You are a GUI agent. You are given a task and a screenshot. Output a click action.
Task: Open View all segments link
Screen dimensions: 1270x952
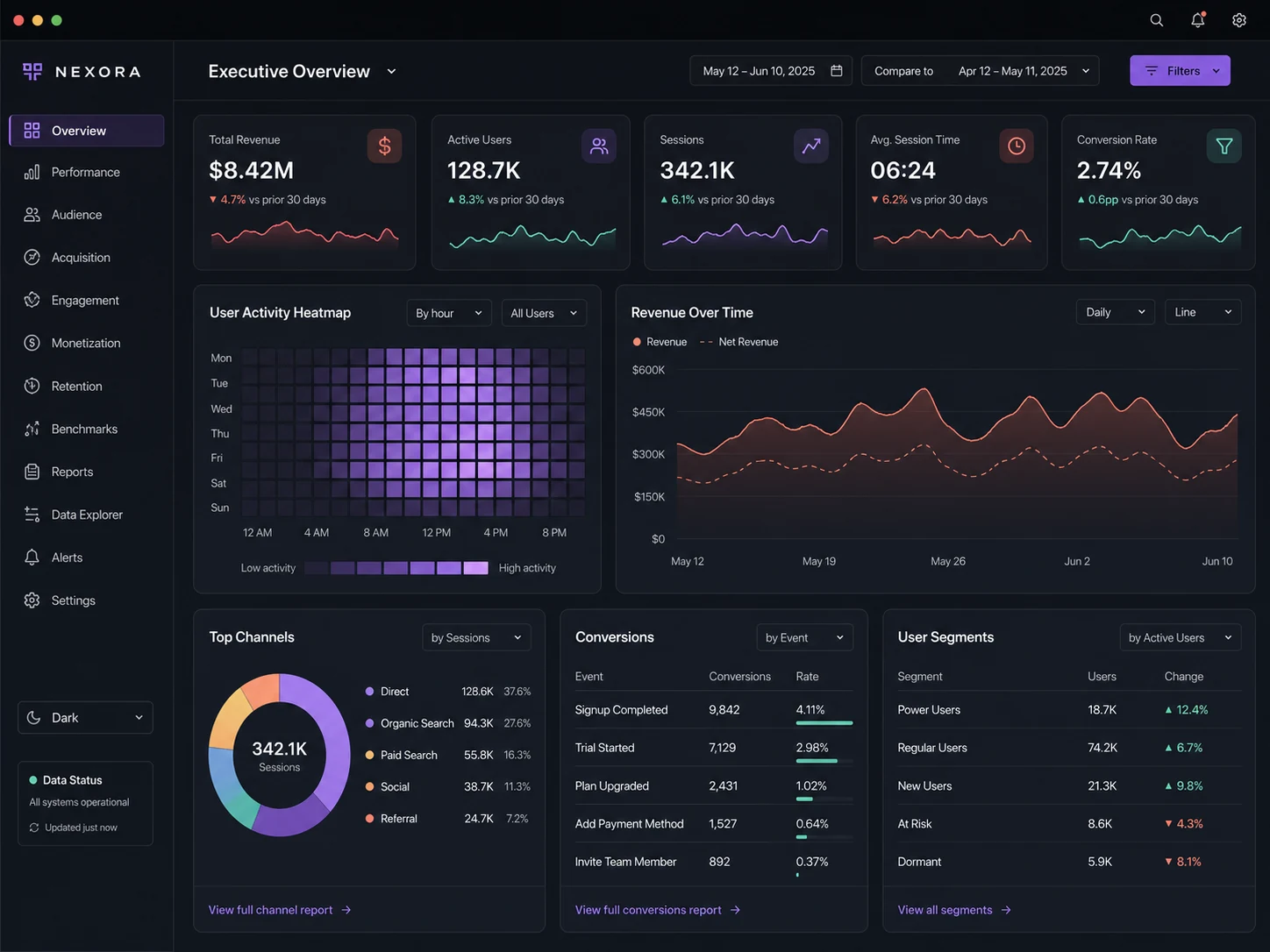(x=954, y=910)
